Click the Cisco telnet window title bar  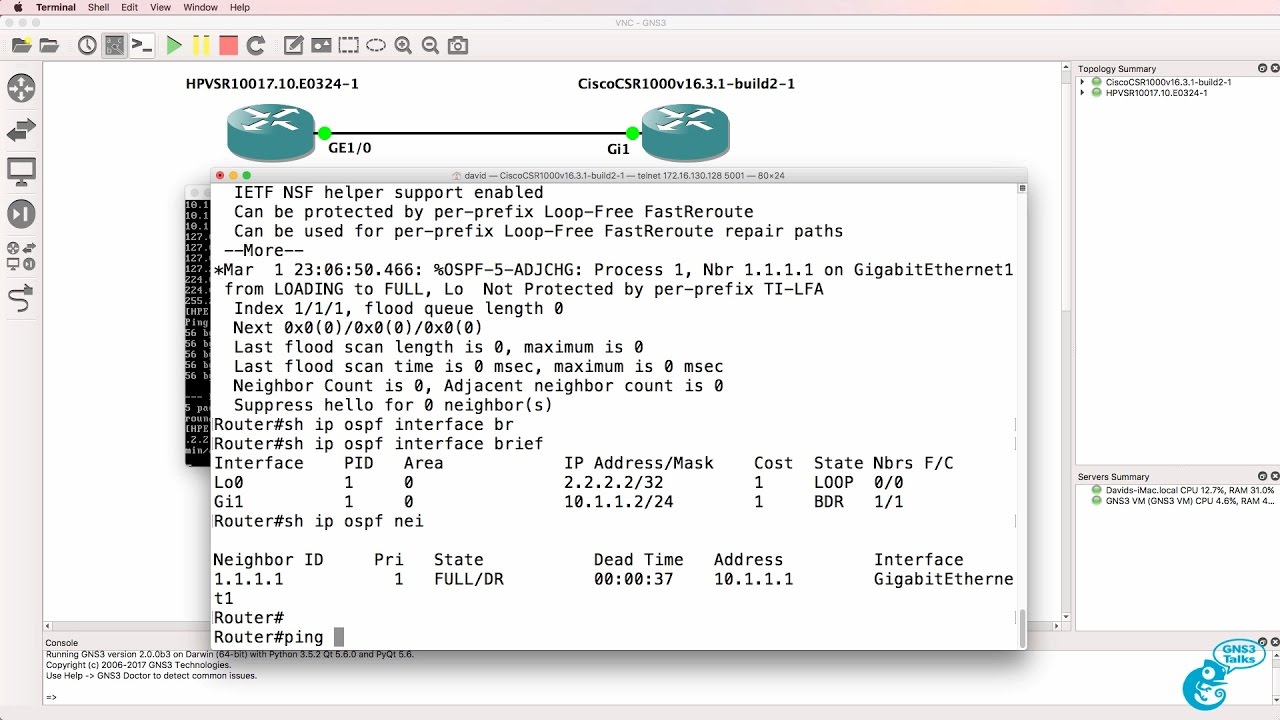[x=619, y=175]
